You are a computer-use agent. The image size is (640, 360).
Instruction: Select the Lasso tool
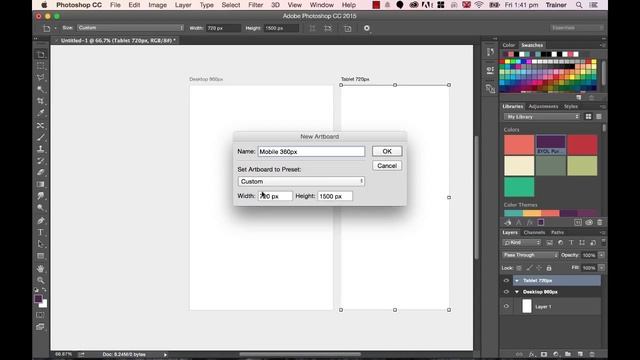pyautogui.click(x=40, y=78)
